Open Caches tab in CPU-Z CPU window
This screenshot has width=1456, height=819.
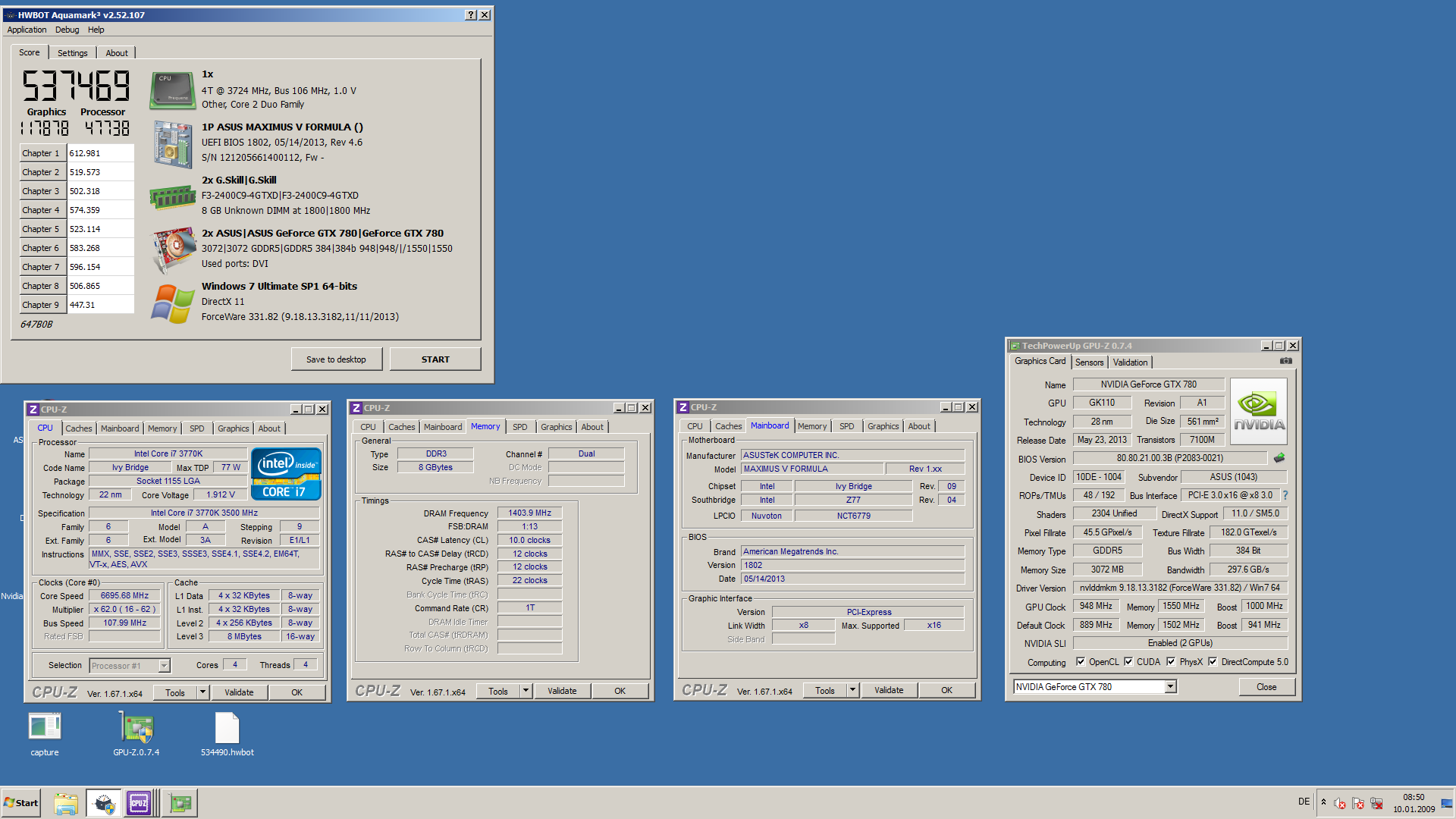(78, 428)
